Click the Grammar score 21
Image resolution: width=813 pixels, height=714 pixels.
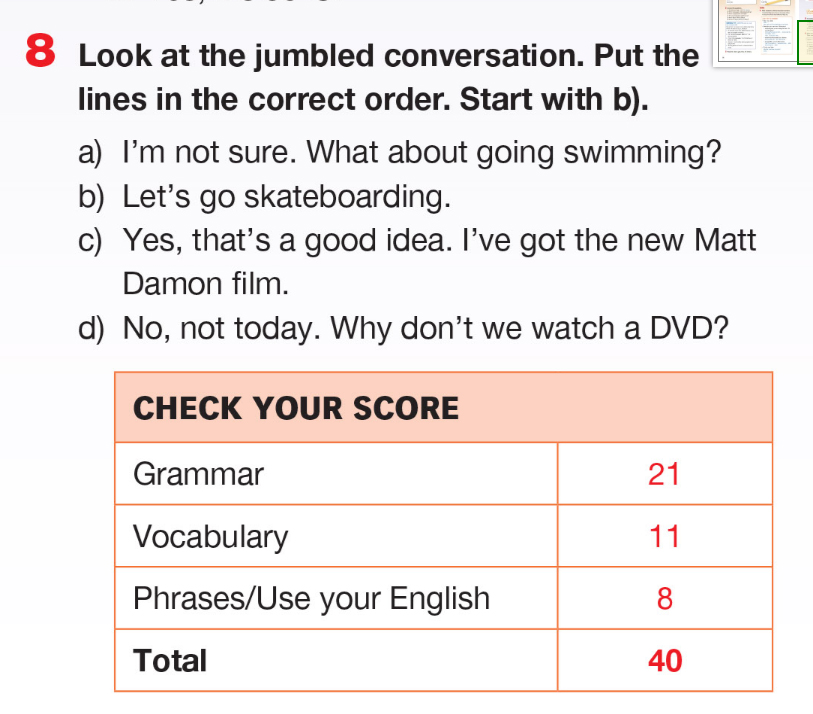664,474
